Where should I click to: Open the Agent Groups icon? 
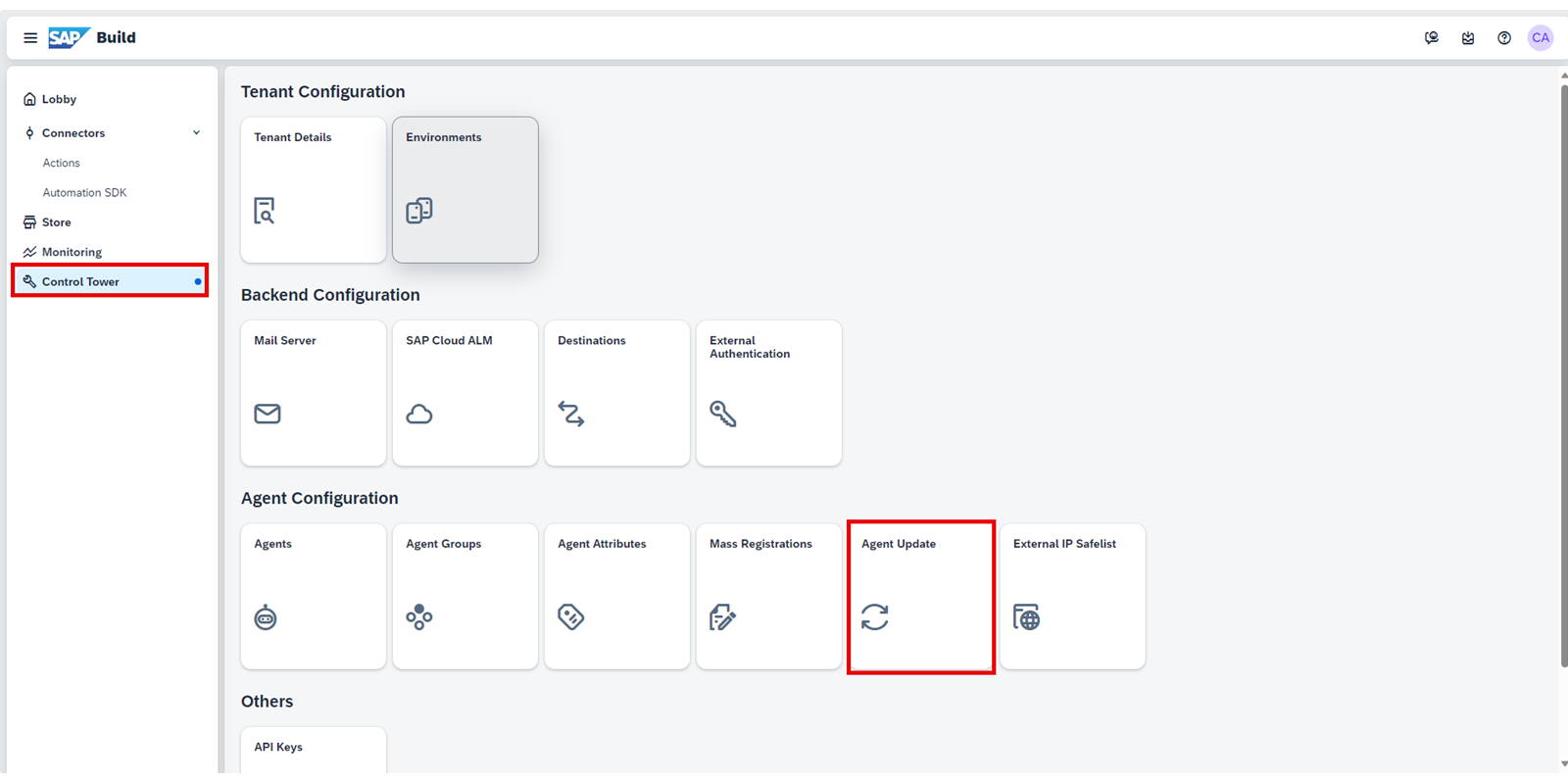[x=419, y=617]
